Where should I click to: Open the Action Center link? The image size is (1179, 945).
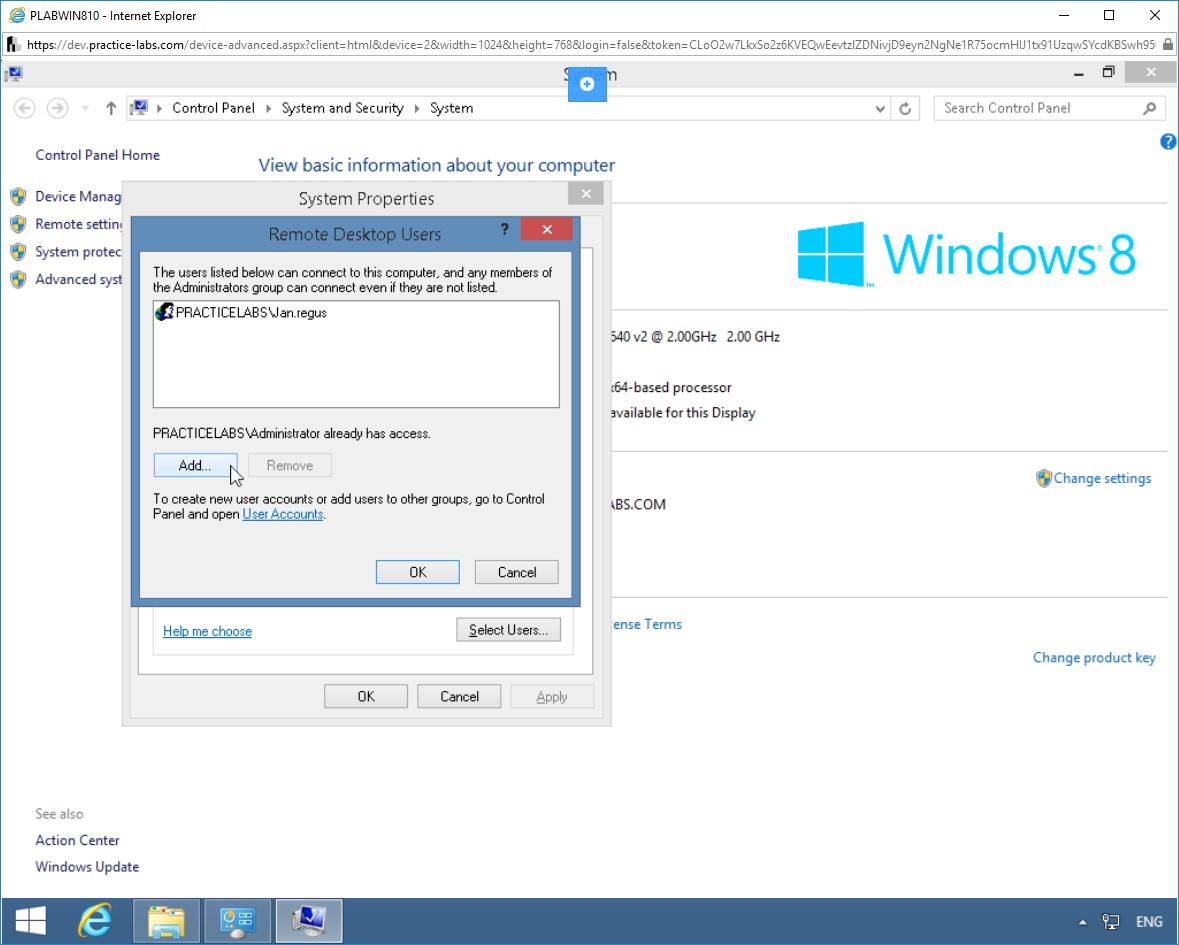(x=77, y=841)
